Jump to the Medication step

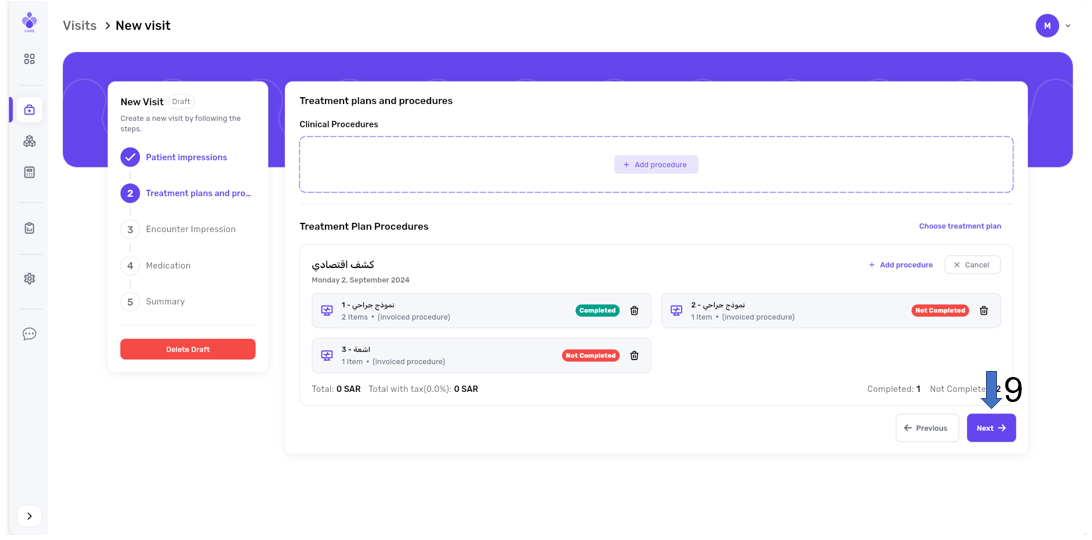168,266
